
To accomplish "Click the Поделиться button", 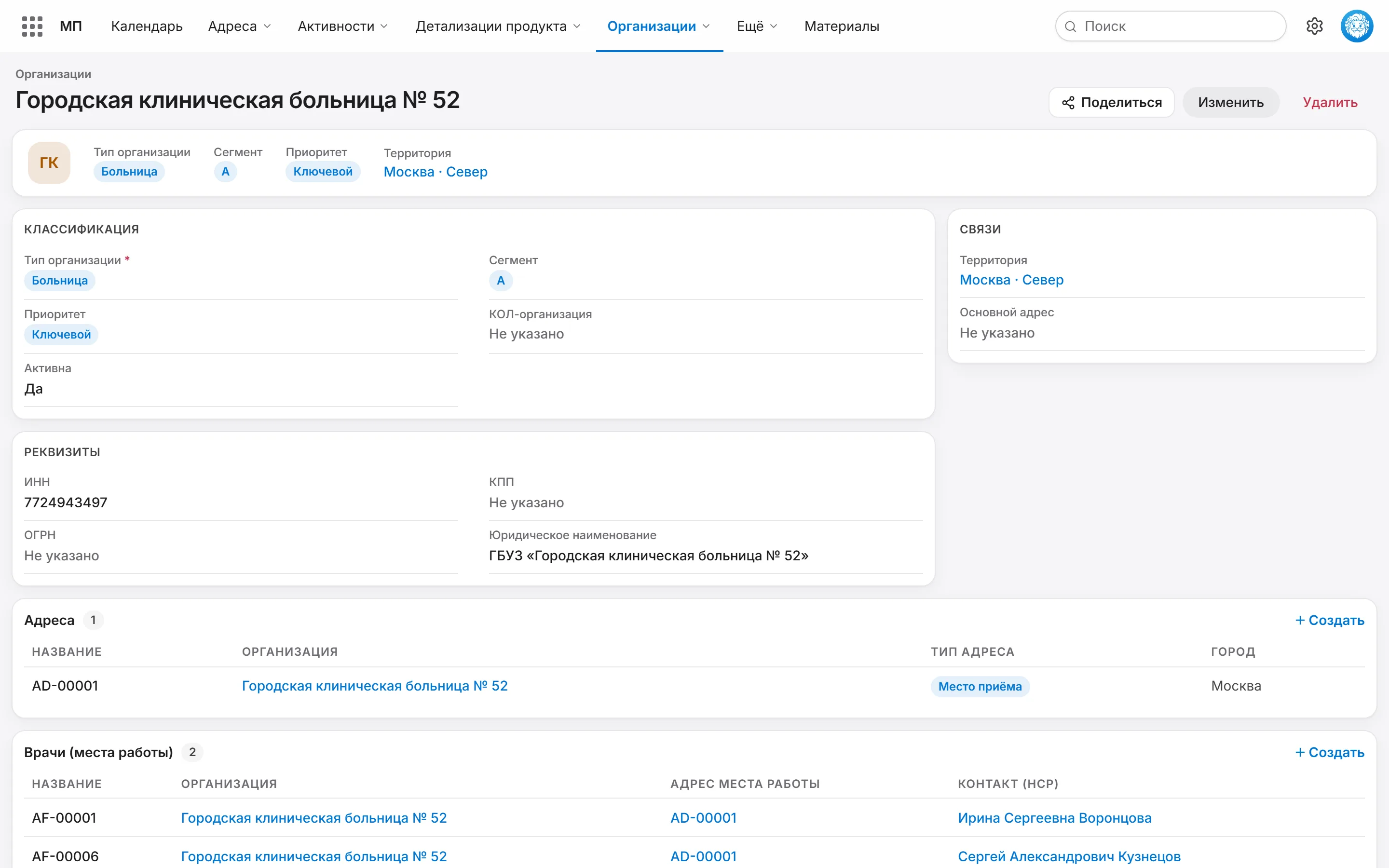I will pyautogui.click(x=1112, y=102).
